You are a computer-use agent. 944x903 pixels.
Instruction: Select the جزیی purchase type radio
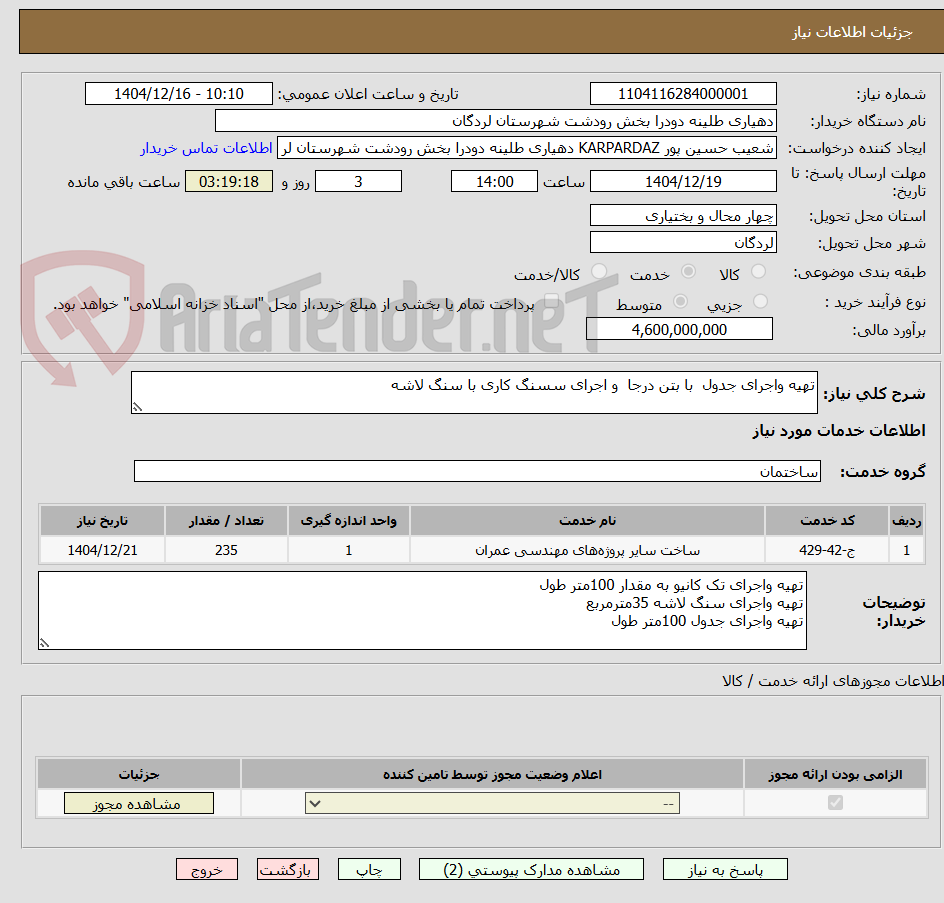[x=760, y=302]
